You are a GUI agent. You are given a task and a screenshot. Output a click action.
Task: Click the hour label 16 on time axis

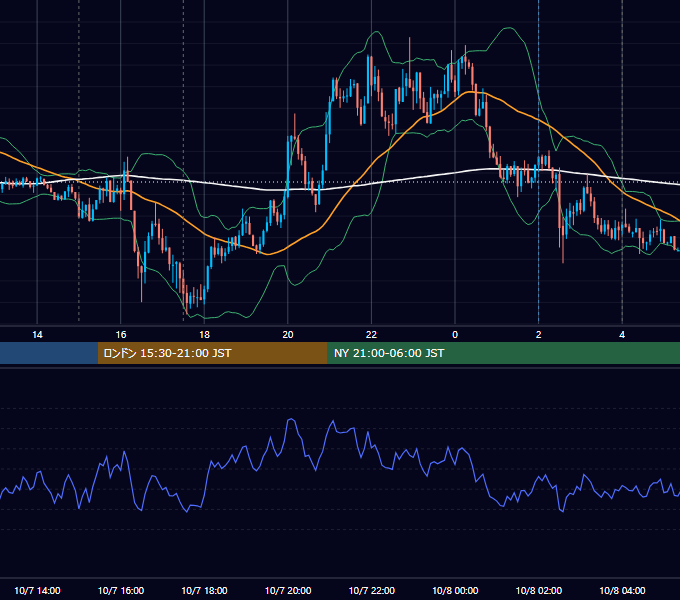click(121, 335)
